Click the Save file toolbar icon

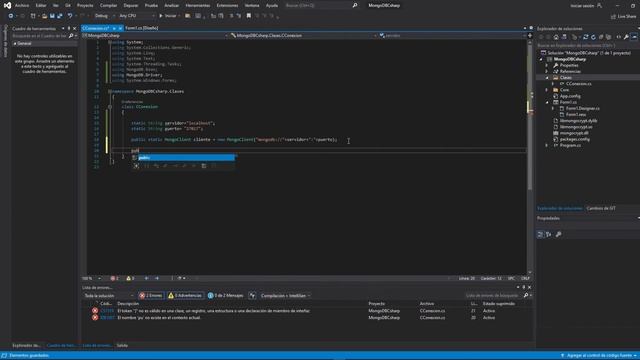(52, 16)
